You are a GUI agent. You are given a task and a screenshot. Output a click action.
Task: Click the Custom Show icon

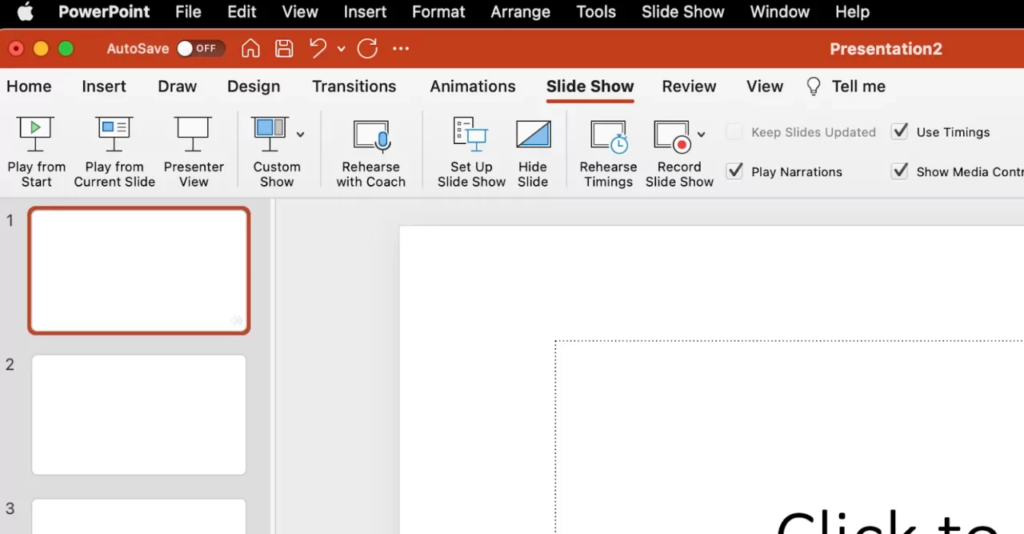point(270,134)
